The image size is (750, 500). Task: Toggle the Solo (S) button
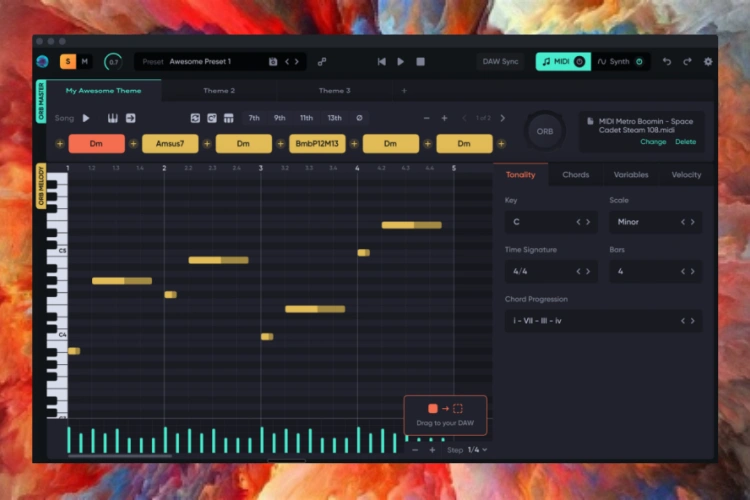point(68,61)
